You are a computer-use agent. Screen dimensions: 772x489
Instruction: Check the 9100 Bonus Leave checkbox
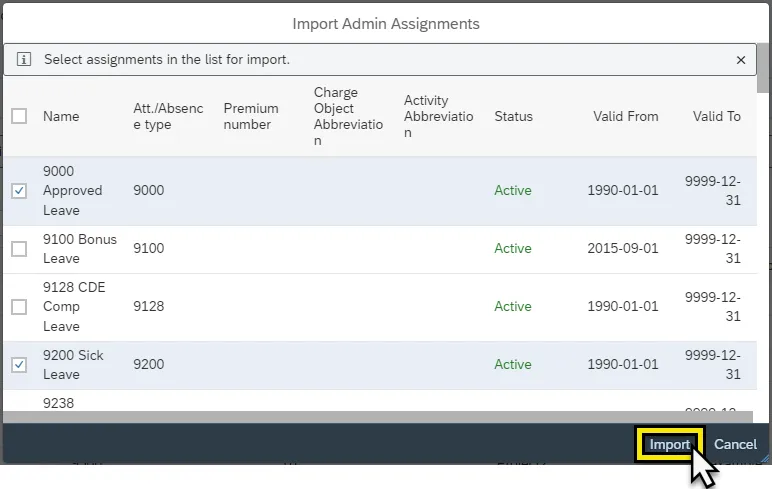(x=19, y=249)
